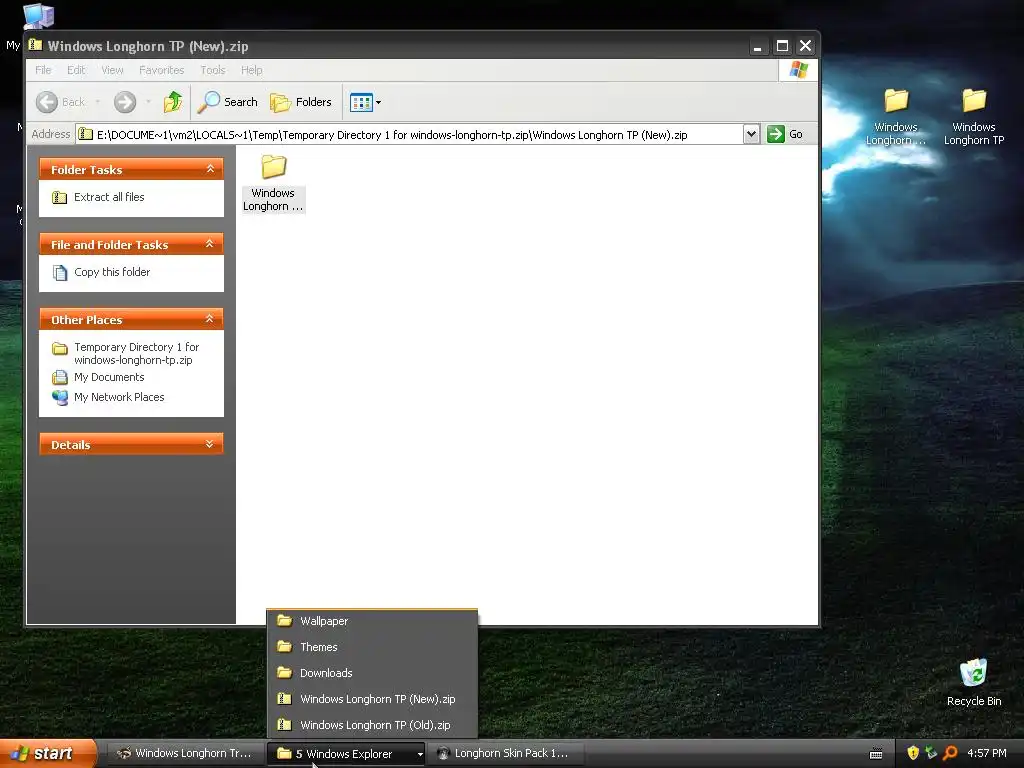Click the orange magnifier tray icon
Viewport: 1024px width, 768px height.
pos(950,753)
